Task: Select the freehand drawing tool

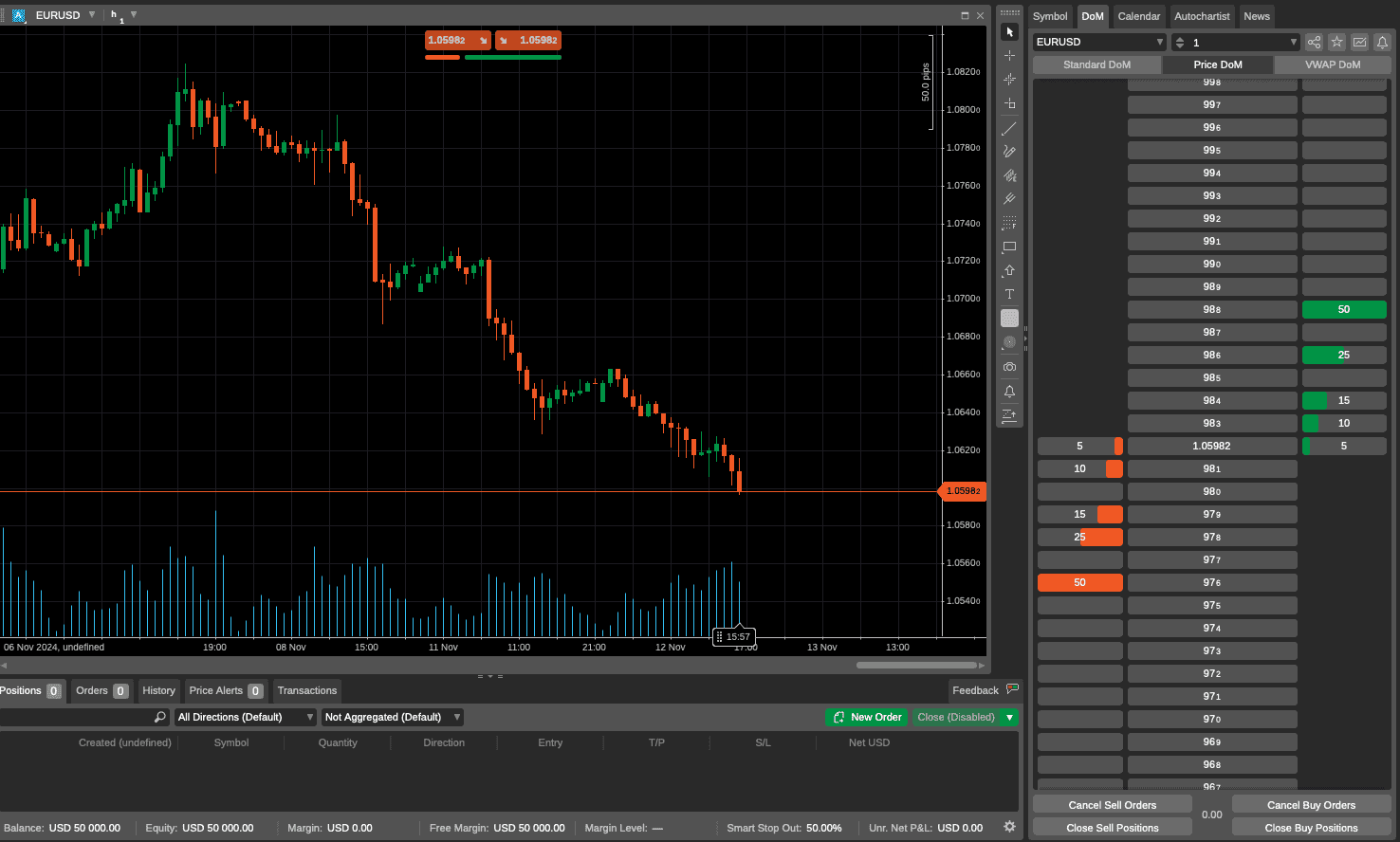Action: pos(1009,151)
